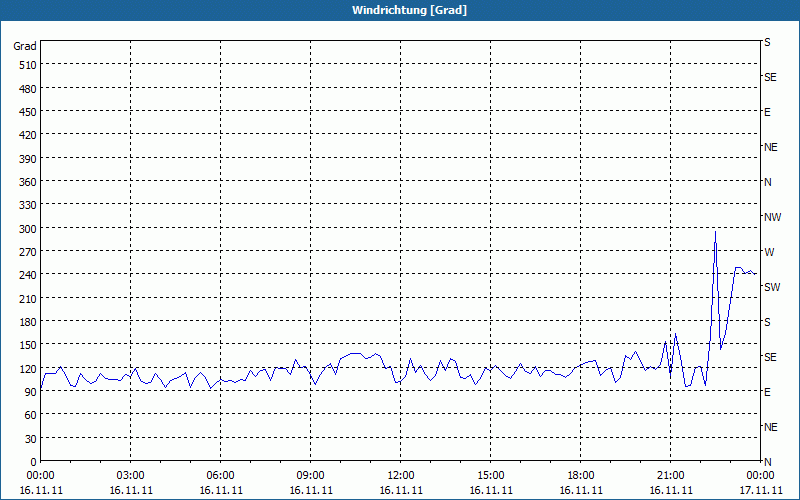
Task: Select the 06:00 time axis label
Action: point(220,476)
